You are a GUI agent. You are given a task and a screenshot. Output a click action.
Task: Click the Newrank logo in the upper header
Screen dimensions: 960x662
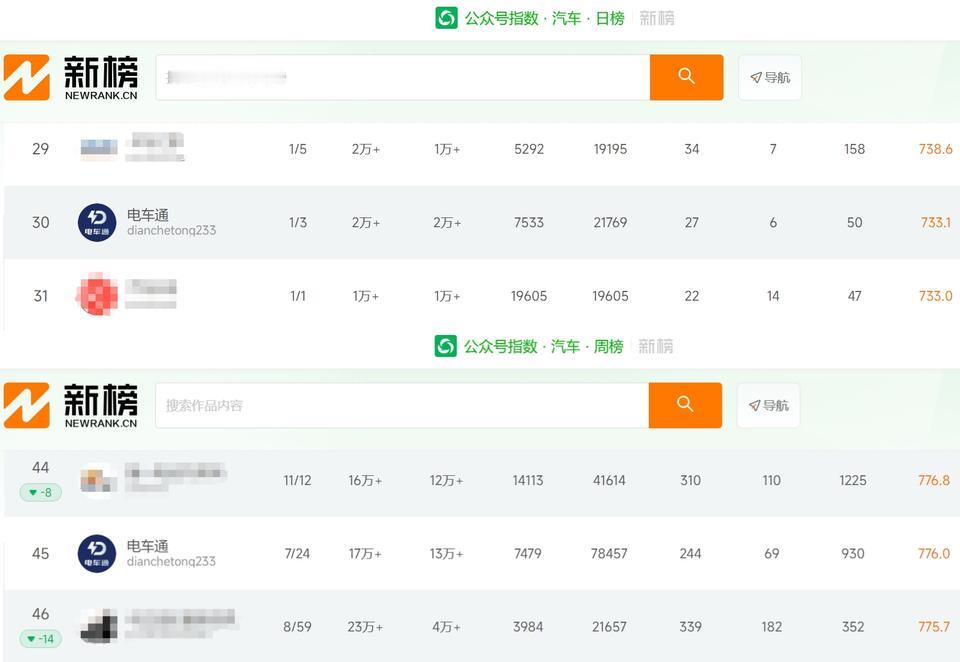71,77
